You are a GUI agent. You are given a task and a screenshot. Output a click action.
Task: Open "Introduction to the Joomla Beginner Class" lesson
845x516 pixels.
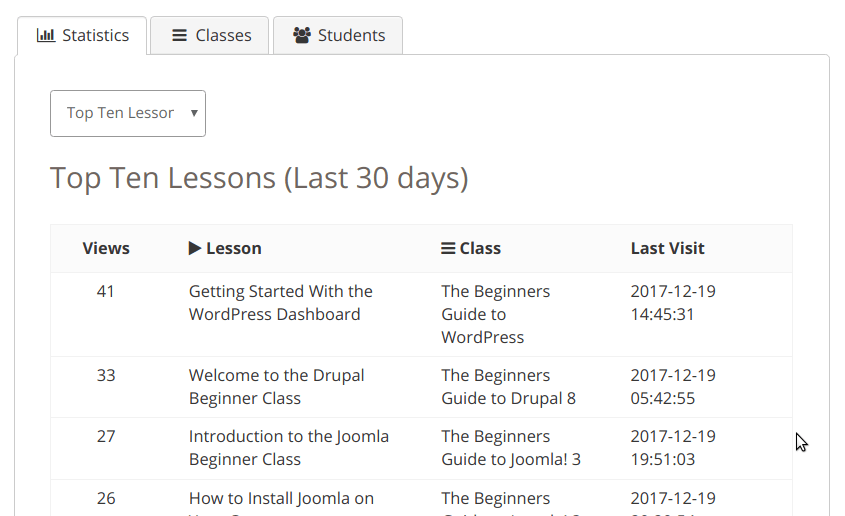point(288,448)
